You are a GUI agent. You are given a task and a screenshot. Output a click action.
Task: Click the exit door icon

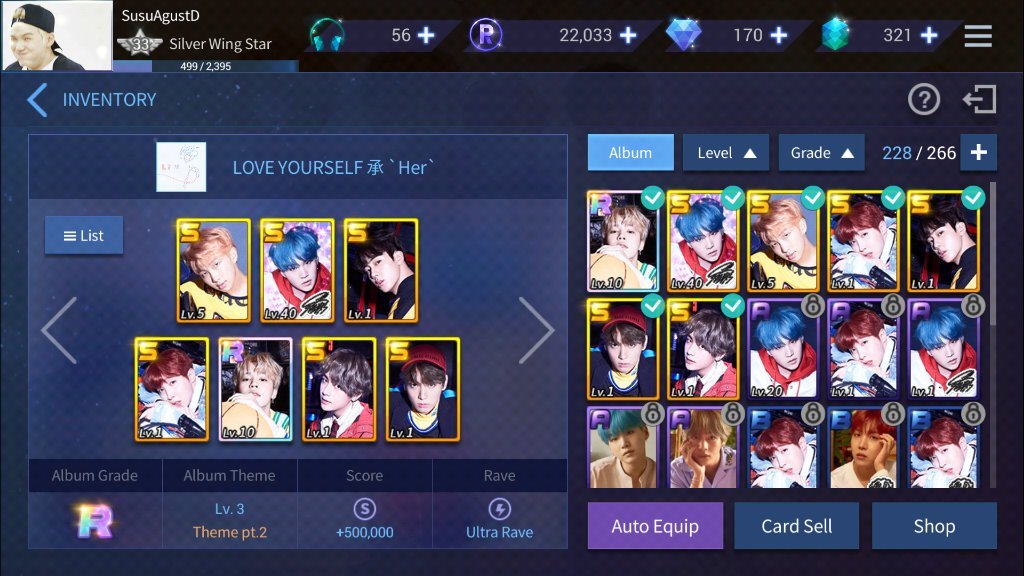[x=980, y=100]
